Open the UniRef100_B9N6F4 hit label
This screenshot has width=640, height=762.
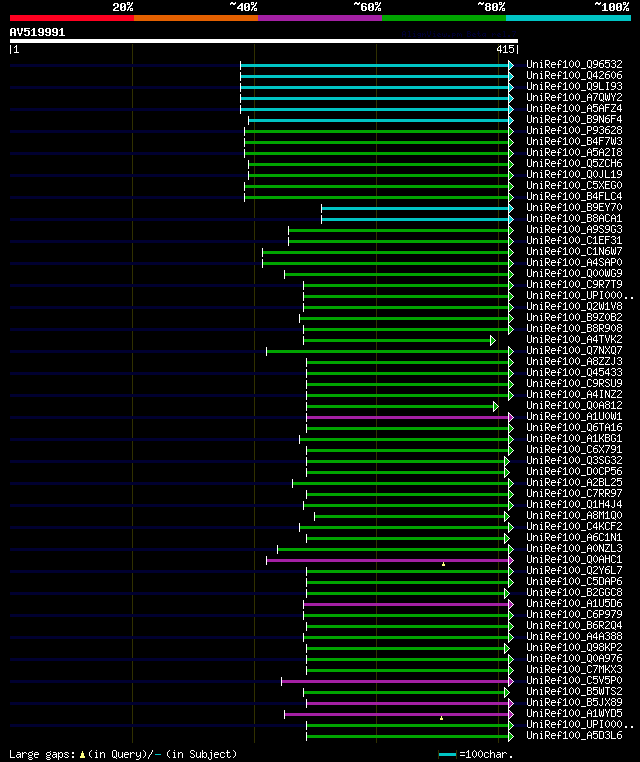click(574, 120)
